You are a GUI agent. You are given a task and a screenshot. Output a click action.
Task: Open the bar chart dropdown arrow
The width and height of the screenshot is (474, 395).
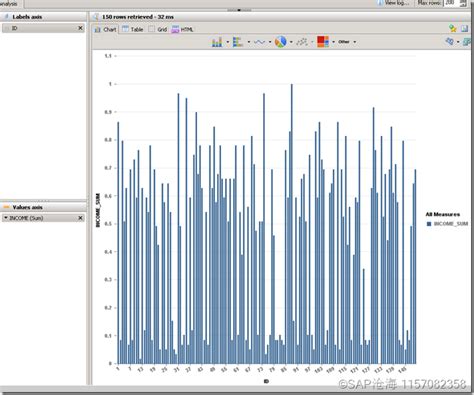point(228,42)
